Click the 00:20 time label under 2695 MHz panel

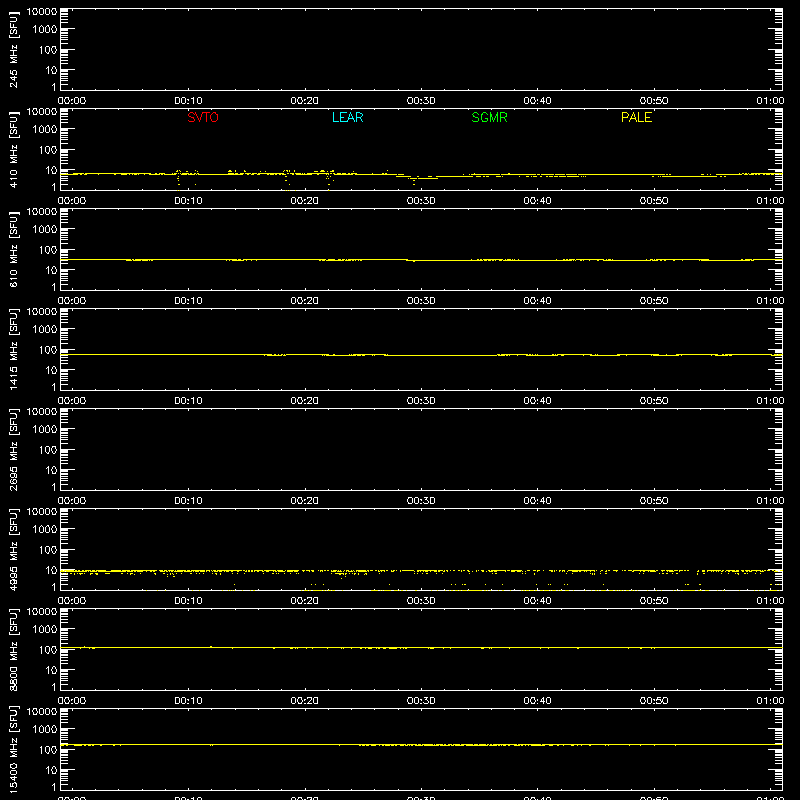point(305,501)
